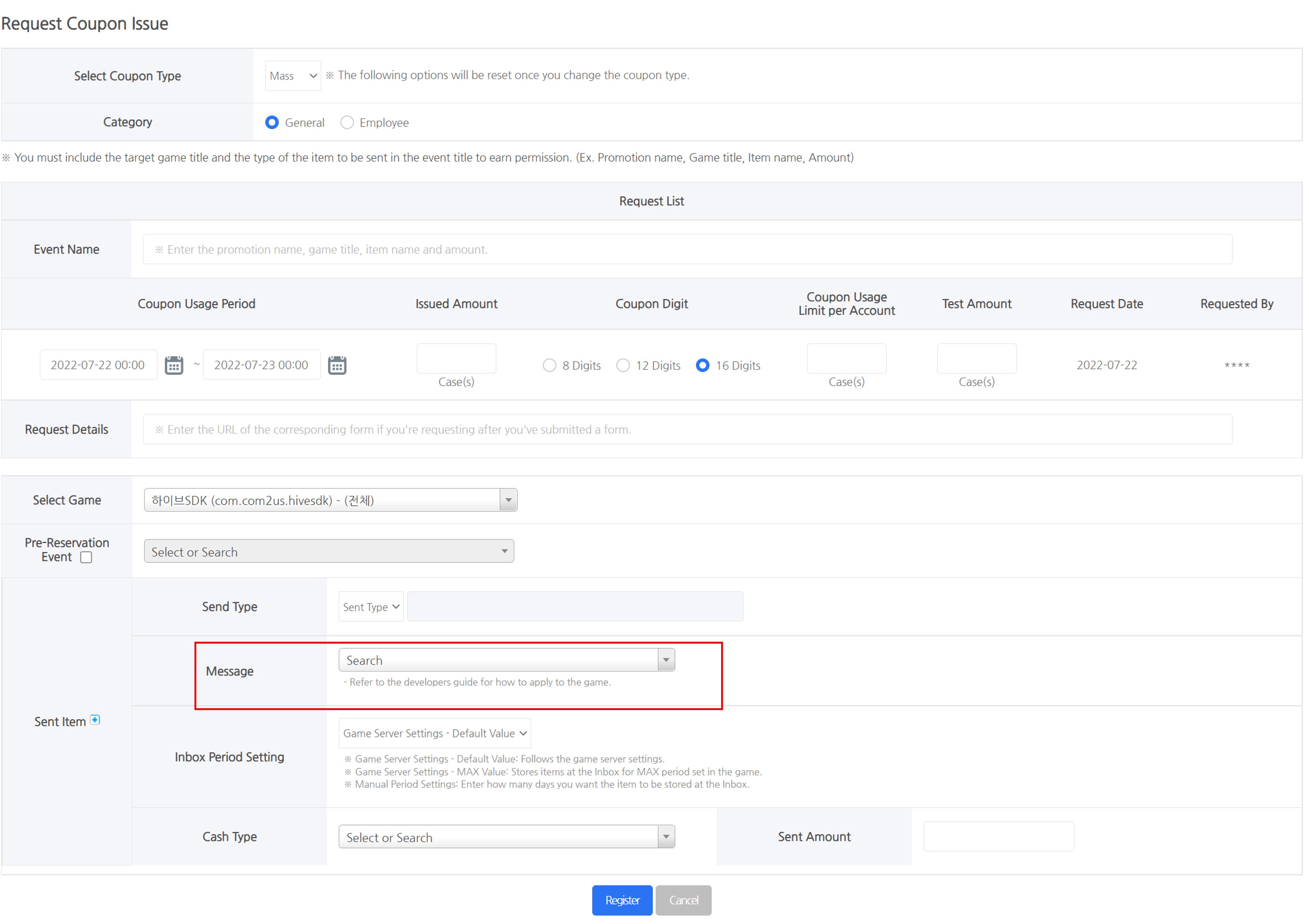Open the Mass coupon type dropdown
1309x924 pixels.
pyautogui.click(x=293, y=76)
